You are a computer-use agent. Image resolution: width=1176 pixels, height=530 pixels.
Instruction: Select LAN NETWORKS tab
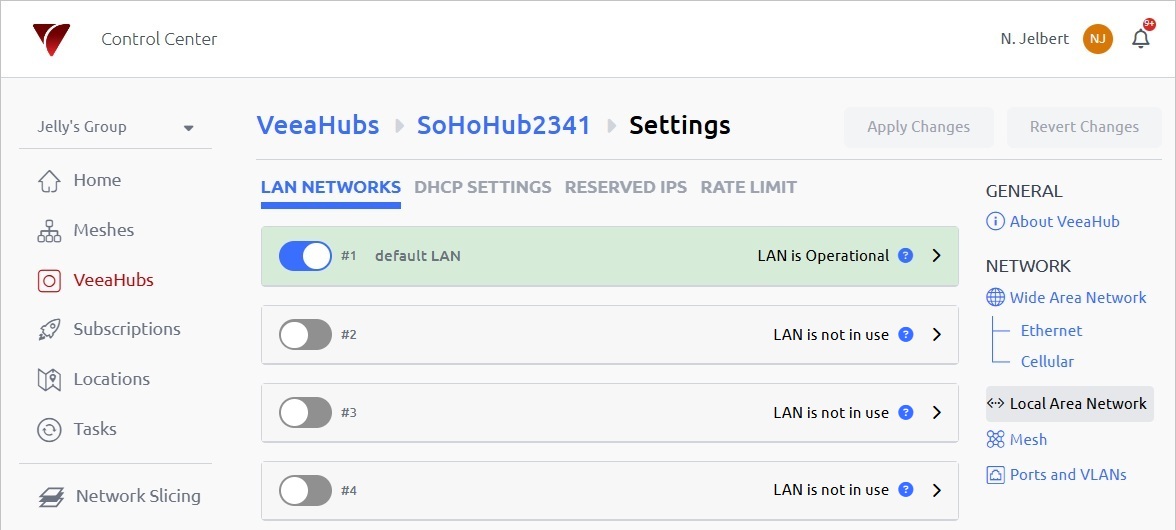[x=331, y=187]
